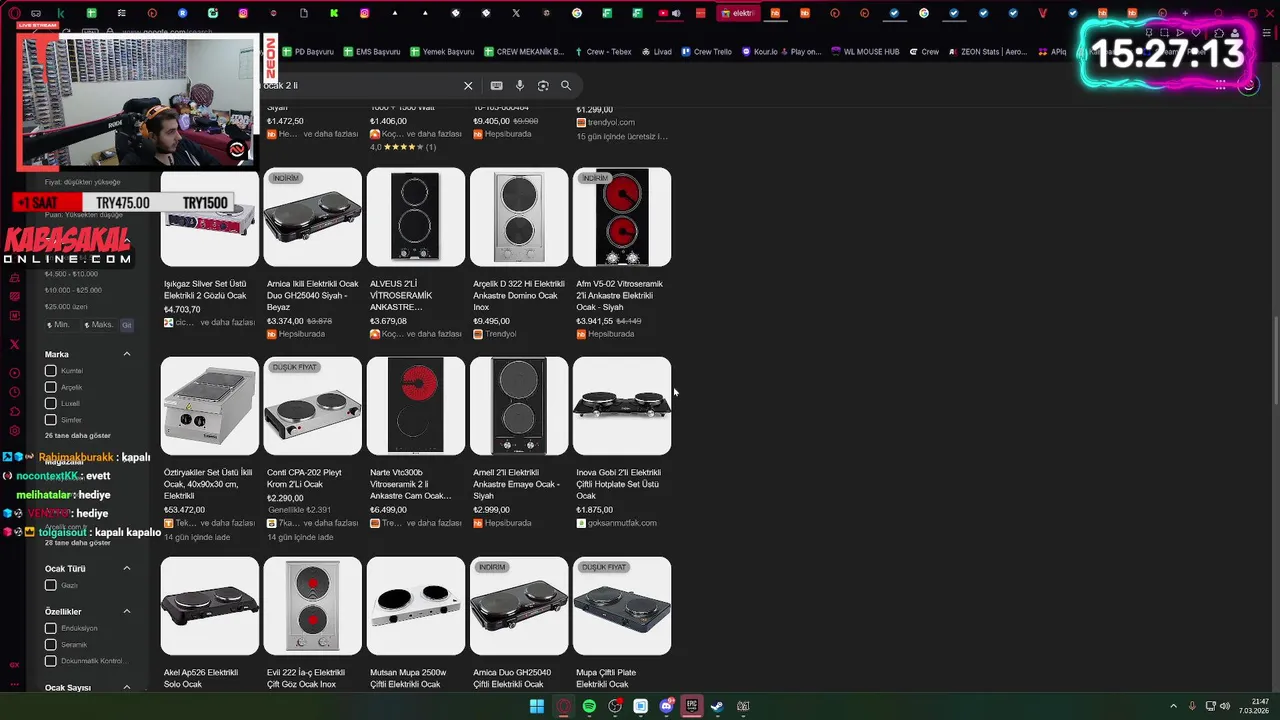Check the Arçelik brand checkbox

51,387
